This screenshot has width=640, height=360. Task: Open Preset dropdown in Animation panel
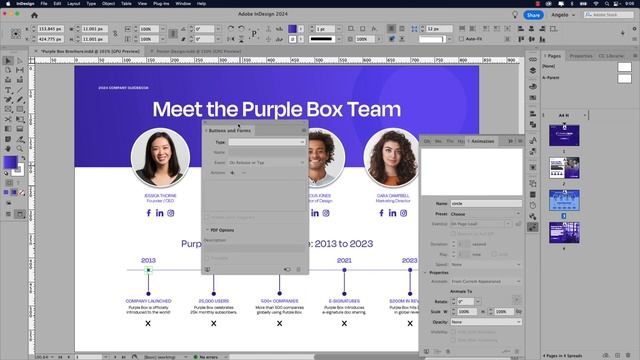(485, 214)
